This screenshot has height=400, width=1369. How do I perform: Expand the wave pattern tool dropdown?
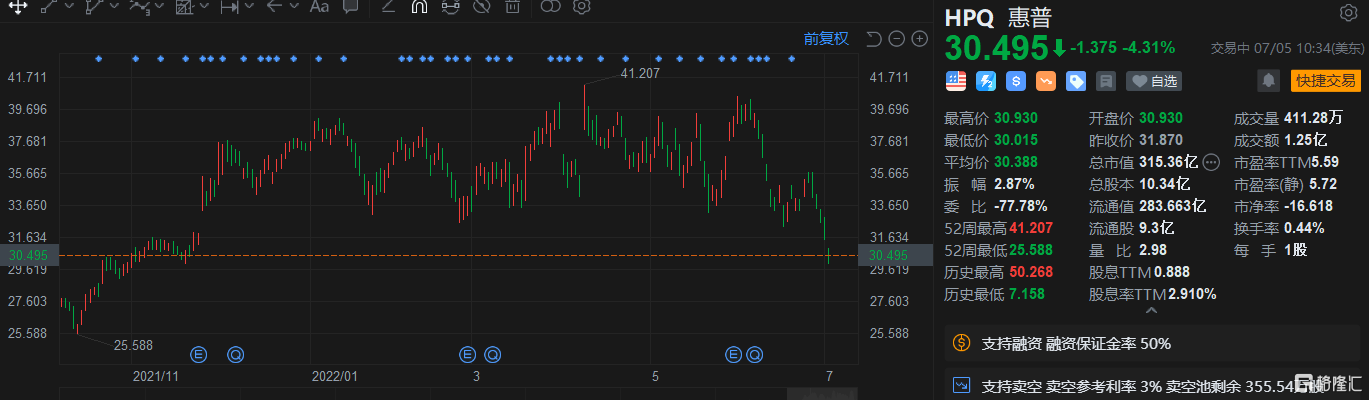pos(159,6)
